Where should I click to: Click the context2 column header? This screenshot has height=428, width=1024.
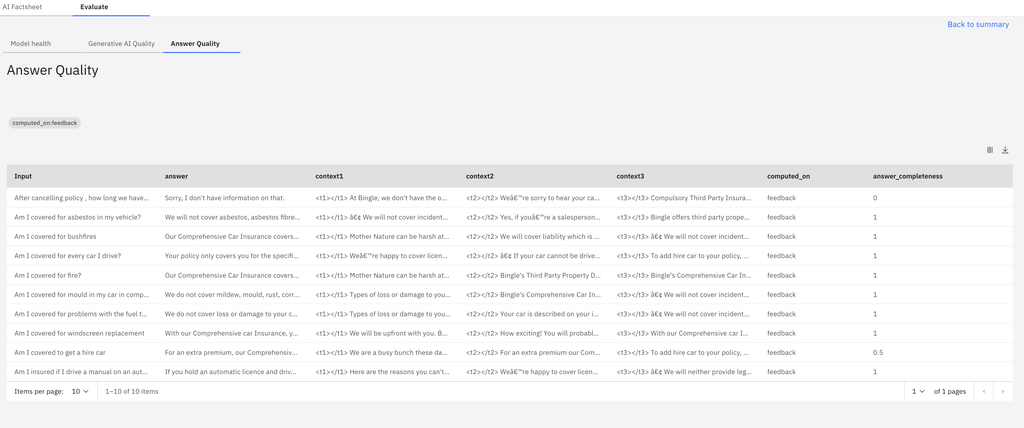480,176
